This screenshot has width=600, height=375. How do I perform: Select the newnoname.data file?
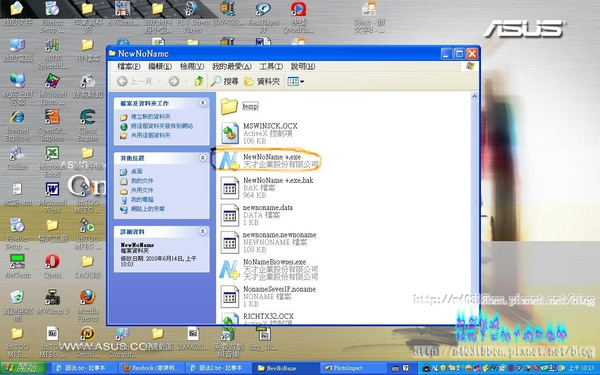click(257, 215)
